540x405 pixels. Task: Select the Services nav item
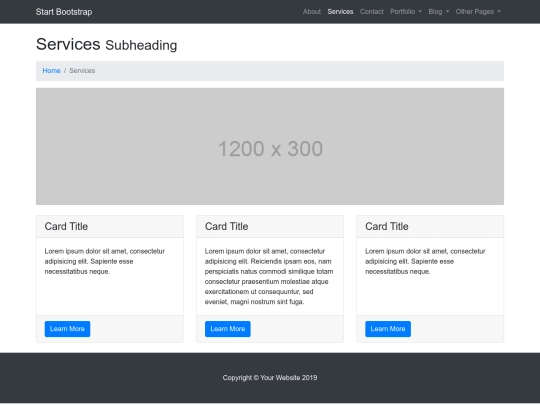(340, 12)
